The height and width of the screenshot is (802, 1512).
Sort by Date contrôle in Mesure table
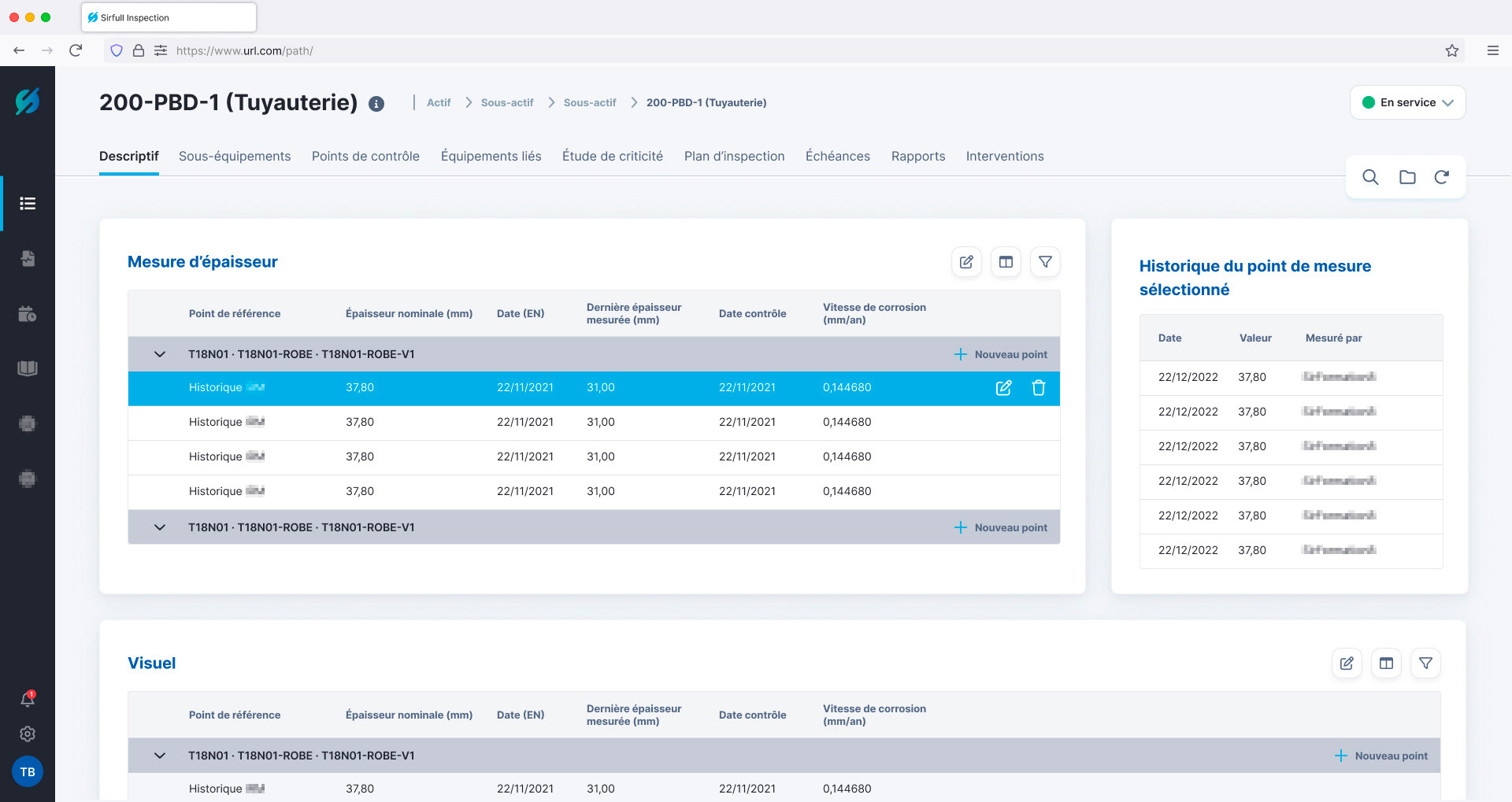point(752,313)
